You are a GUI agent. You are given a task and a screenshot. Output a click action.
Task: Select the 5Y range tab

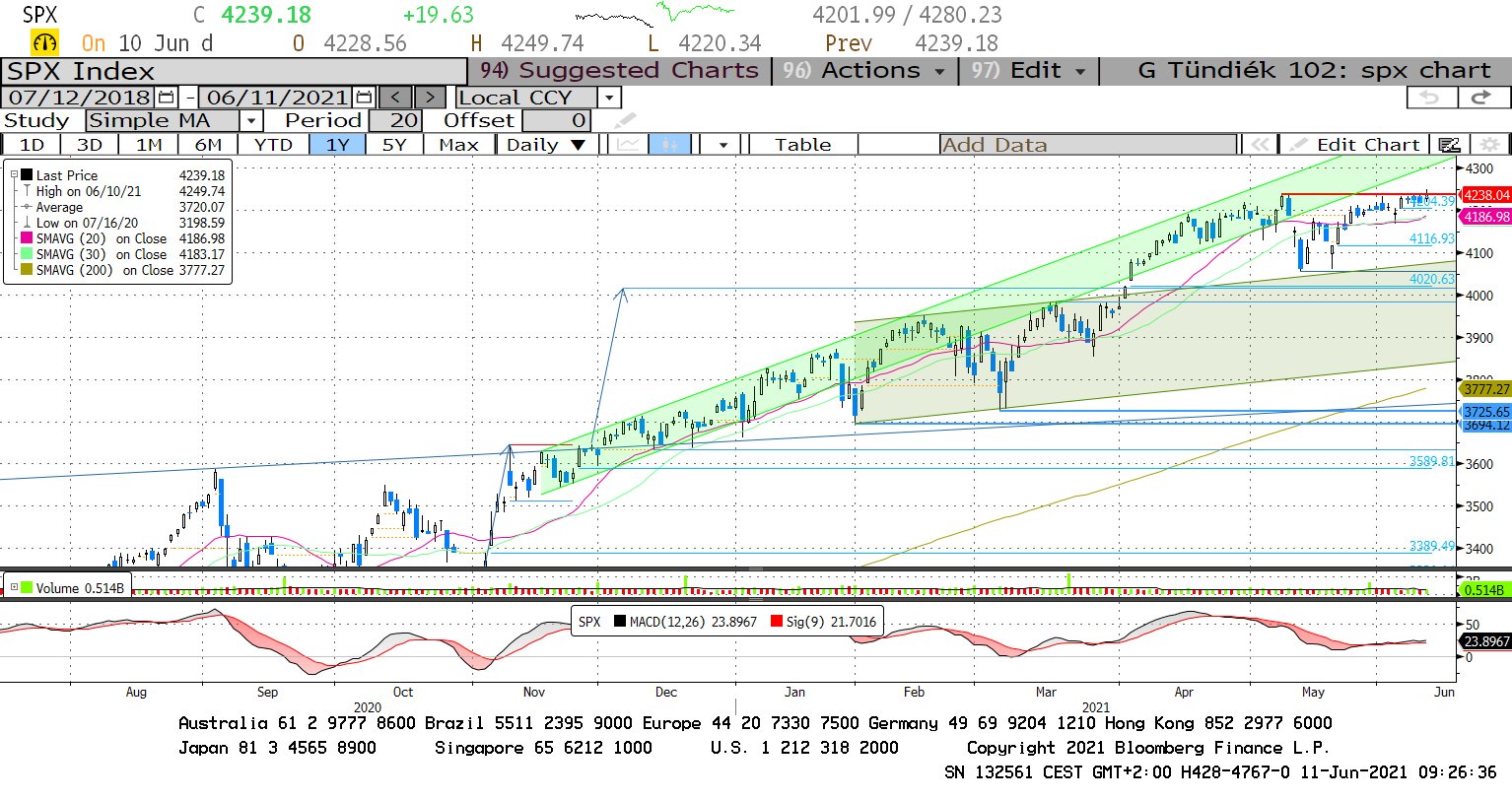coord(394,145)
